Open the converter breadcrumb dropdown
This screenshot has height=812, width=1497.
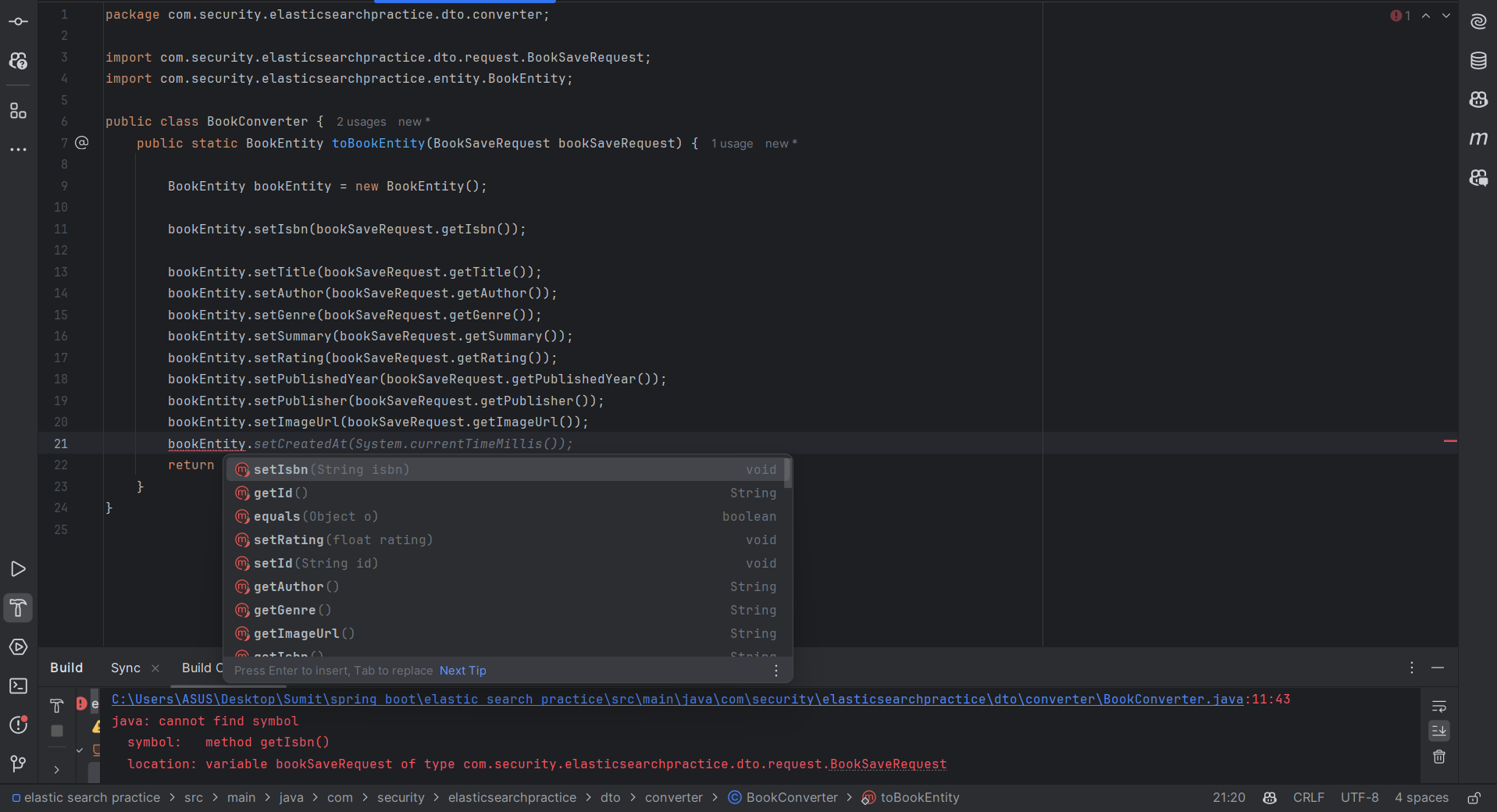(672, 797)
